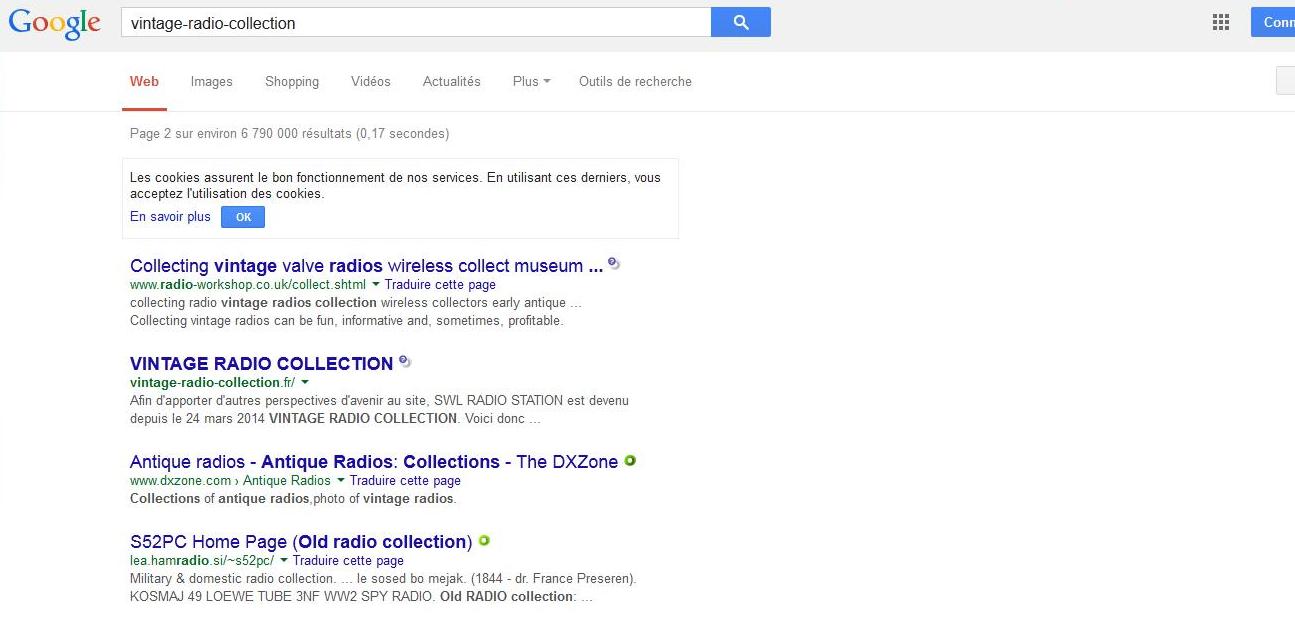Click Traduire cette page for dxzone result

click(x=405, y=481)
